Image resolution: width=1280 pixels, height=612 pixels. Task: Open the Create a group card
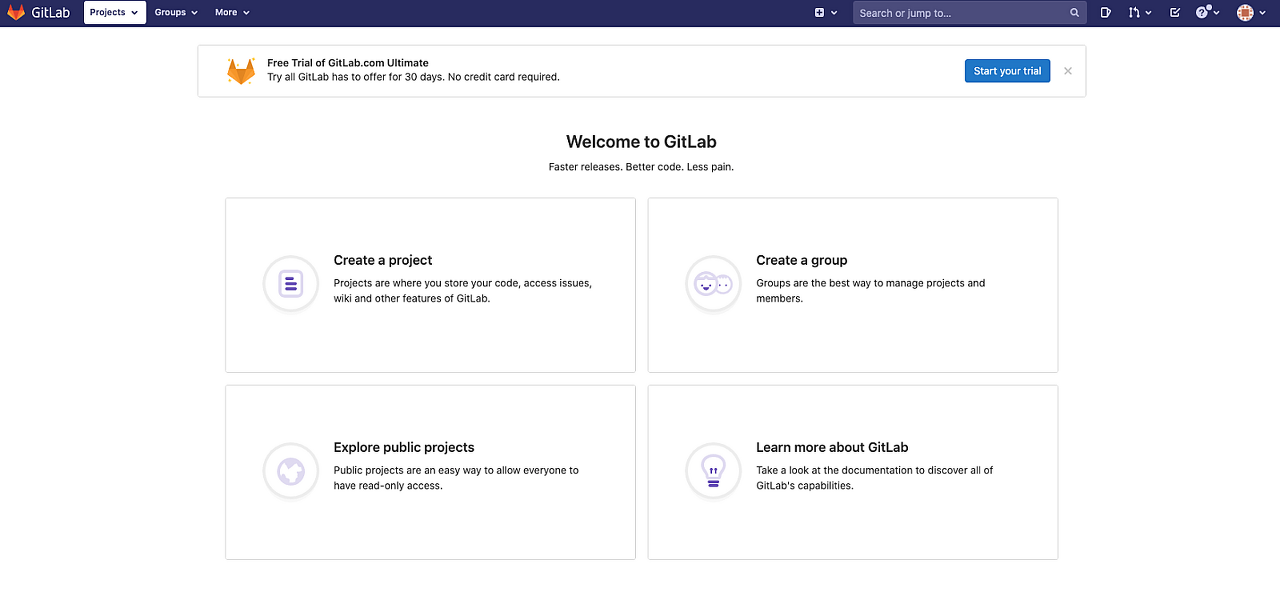click(853, 285)
